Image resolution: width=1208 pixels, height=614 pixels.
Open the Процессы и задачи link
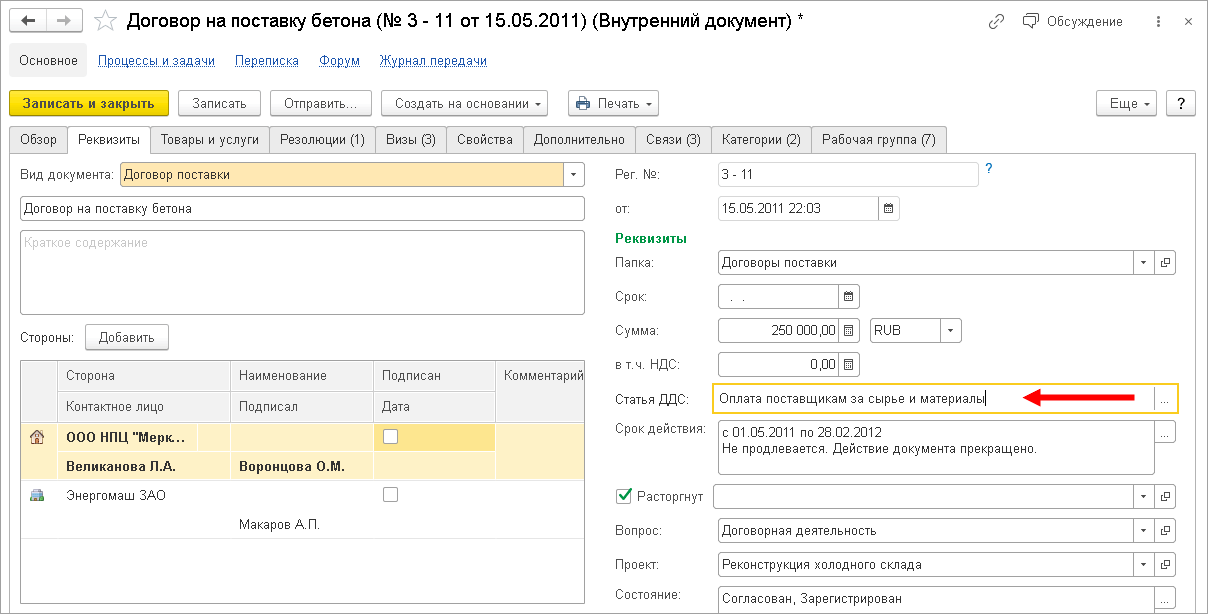[x=157, y=60]
